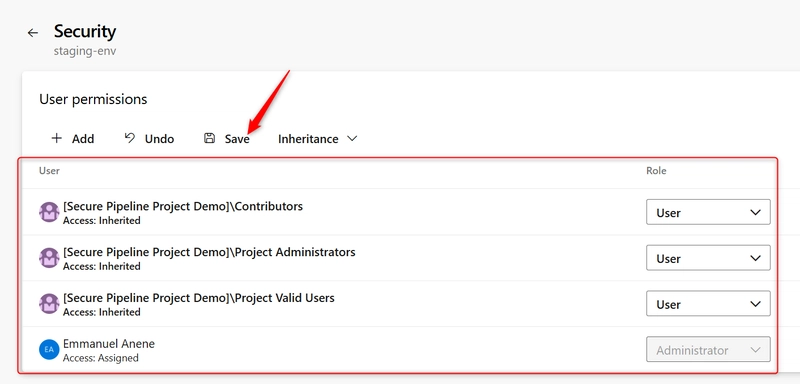The image size is (800, 384).
Task: Select the Emmanuel Anene user name
Action: click(109, 344)
